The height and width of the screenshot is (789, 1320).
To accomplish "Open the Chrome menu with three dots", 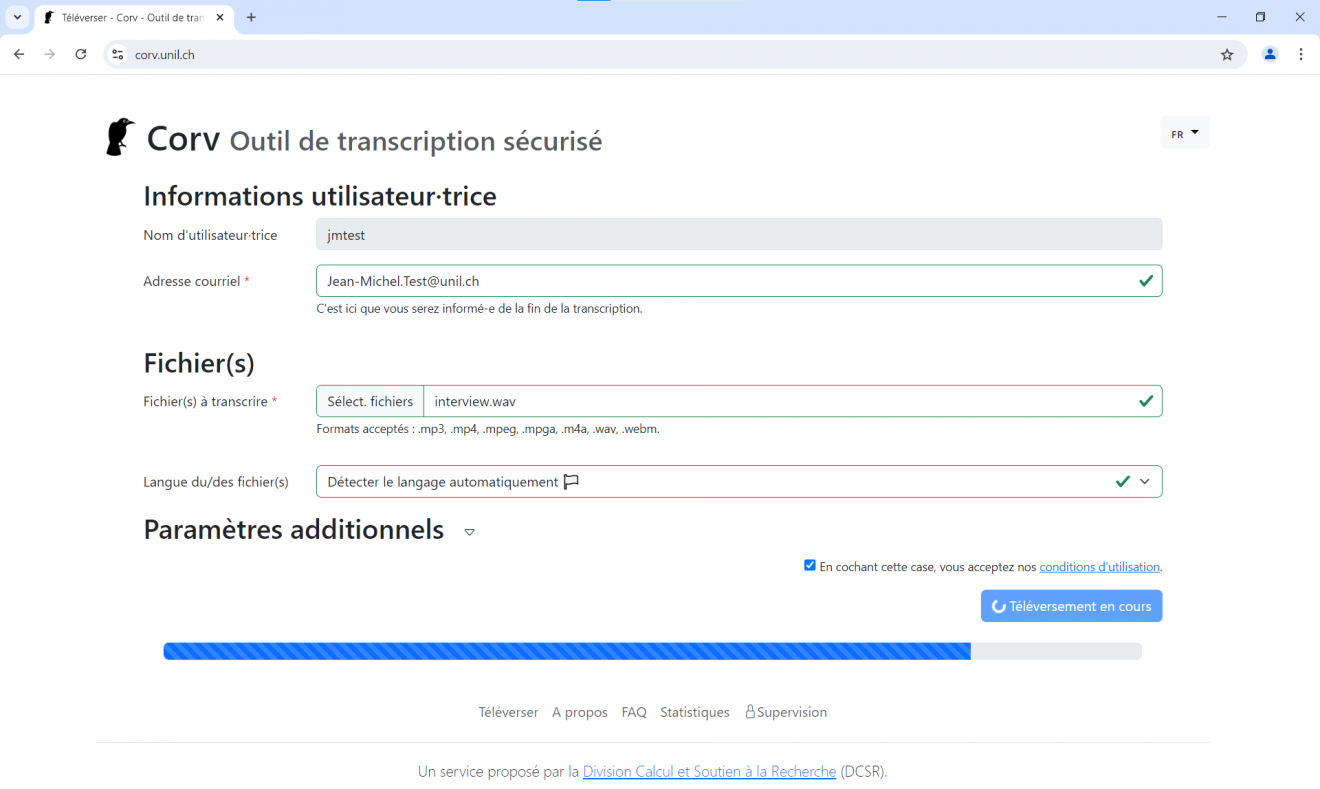I will coord(1301,54).
